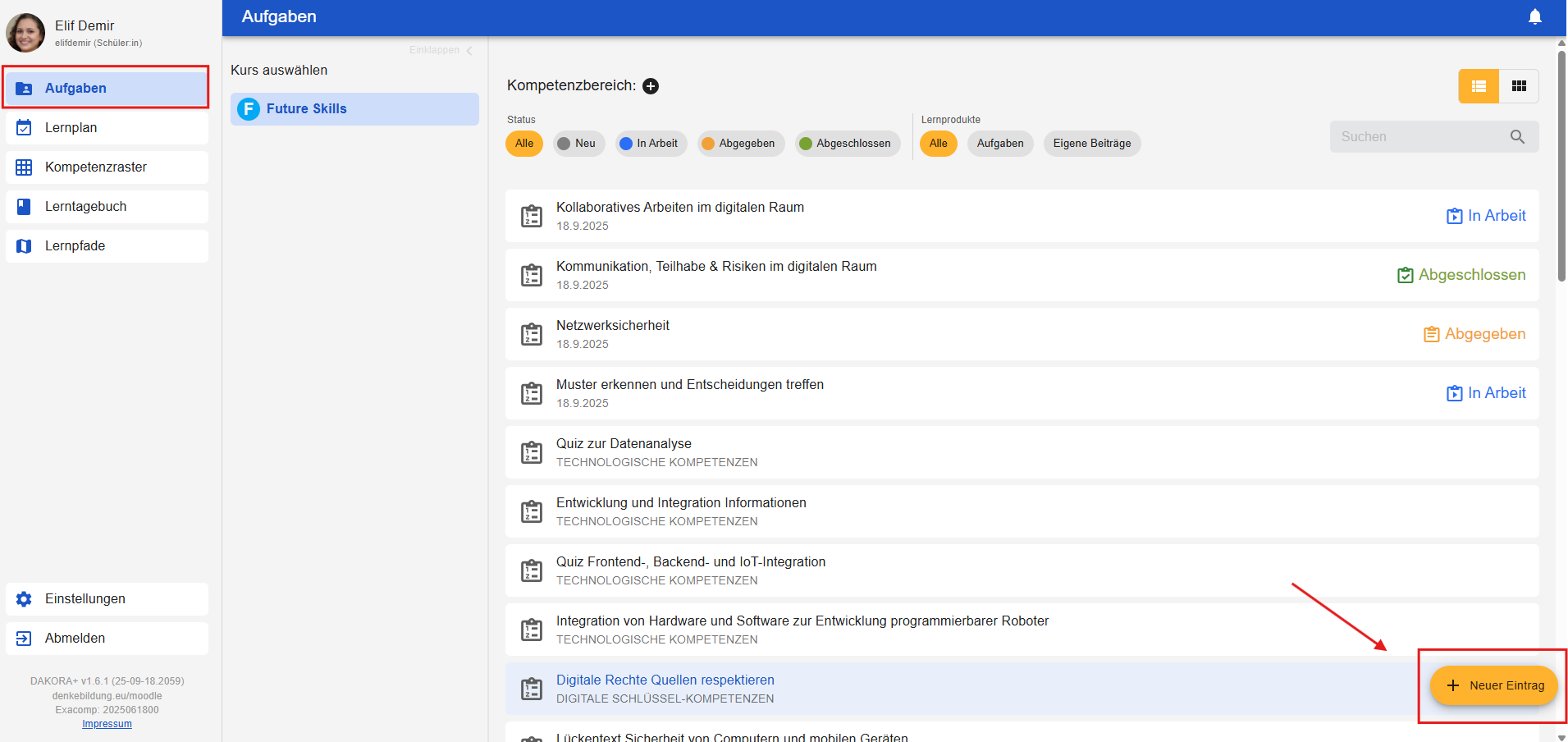Click the search magnifier icon
The image size is (1568, 742).
tap(1517, 137)
